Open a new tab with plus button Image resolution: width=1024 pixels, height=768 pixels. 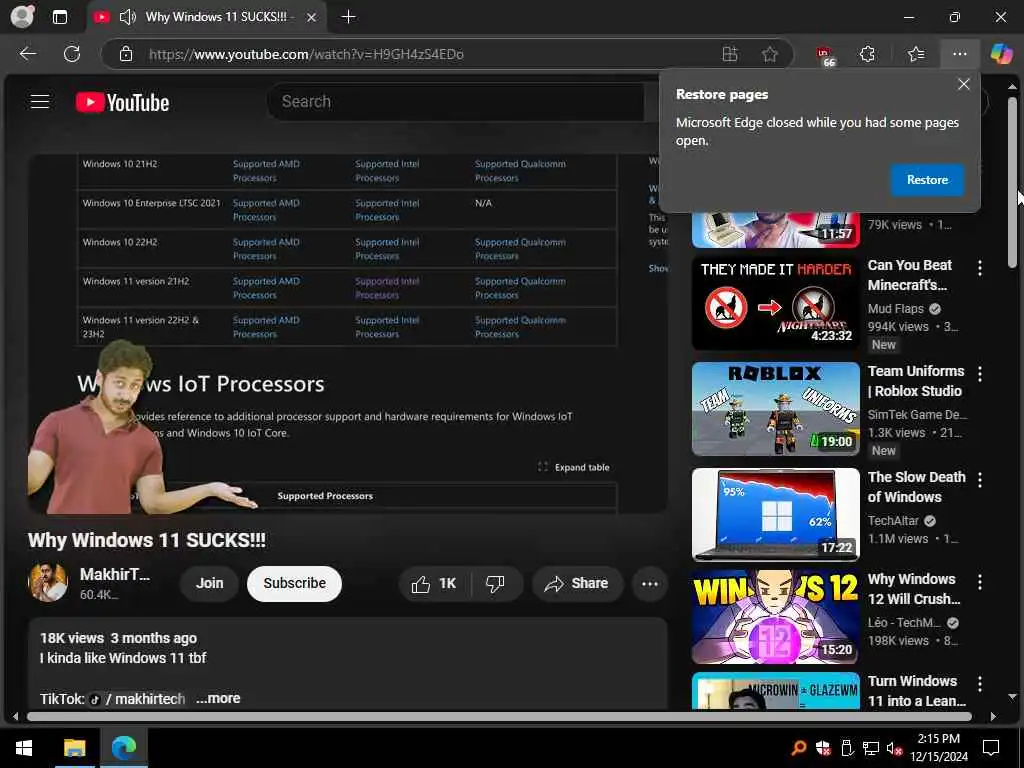coord(349,17)
